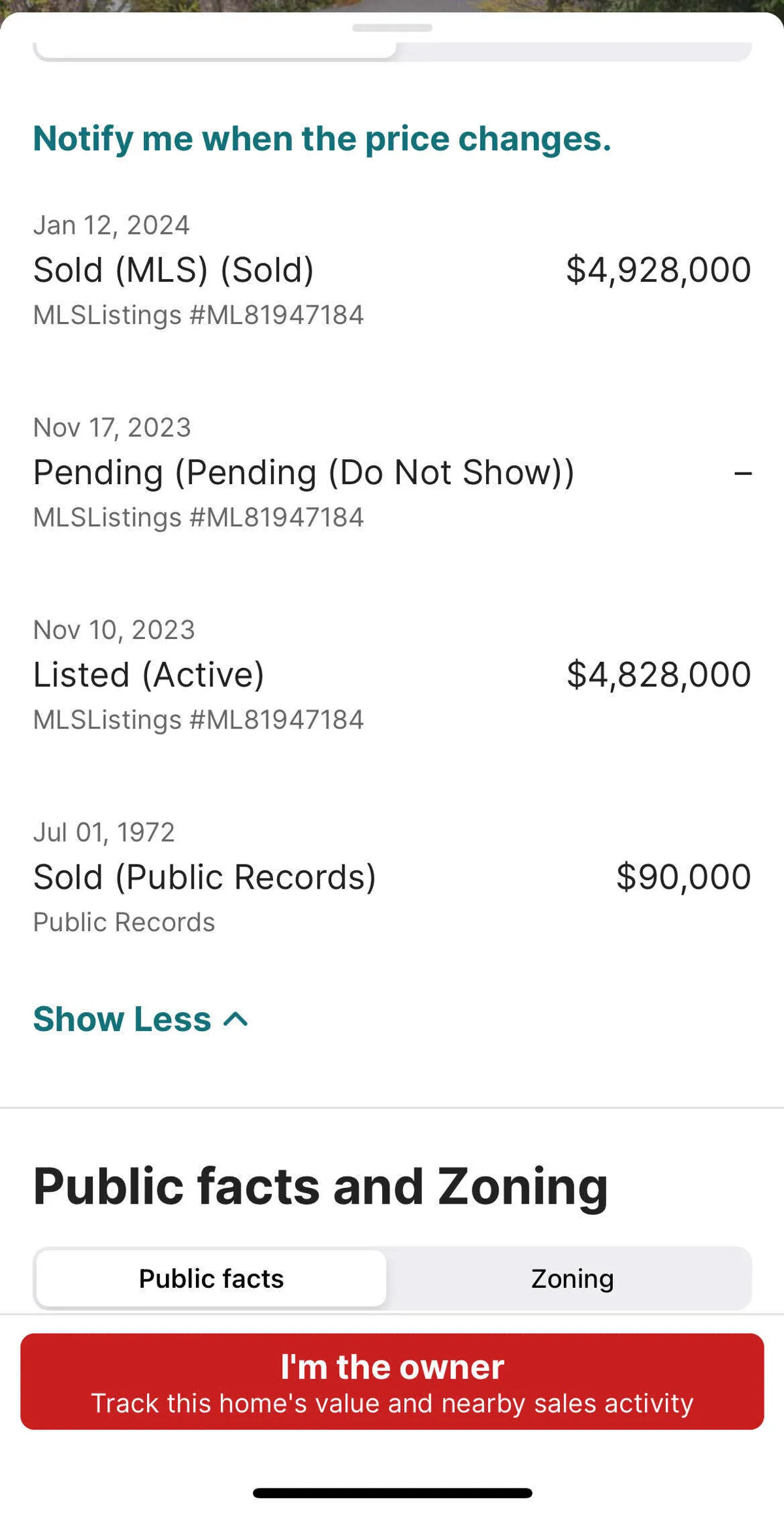Viewport: 784px width, 1514px height.
Task: Tap the dash next to Pending entry
Action: click(743, 472)
